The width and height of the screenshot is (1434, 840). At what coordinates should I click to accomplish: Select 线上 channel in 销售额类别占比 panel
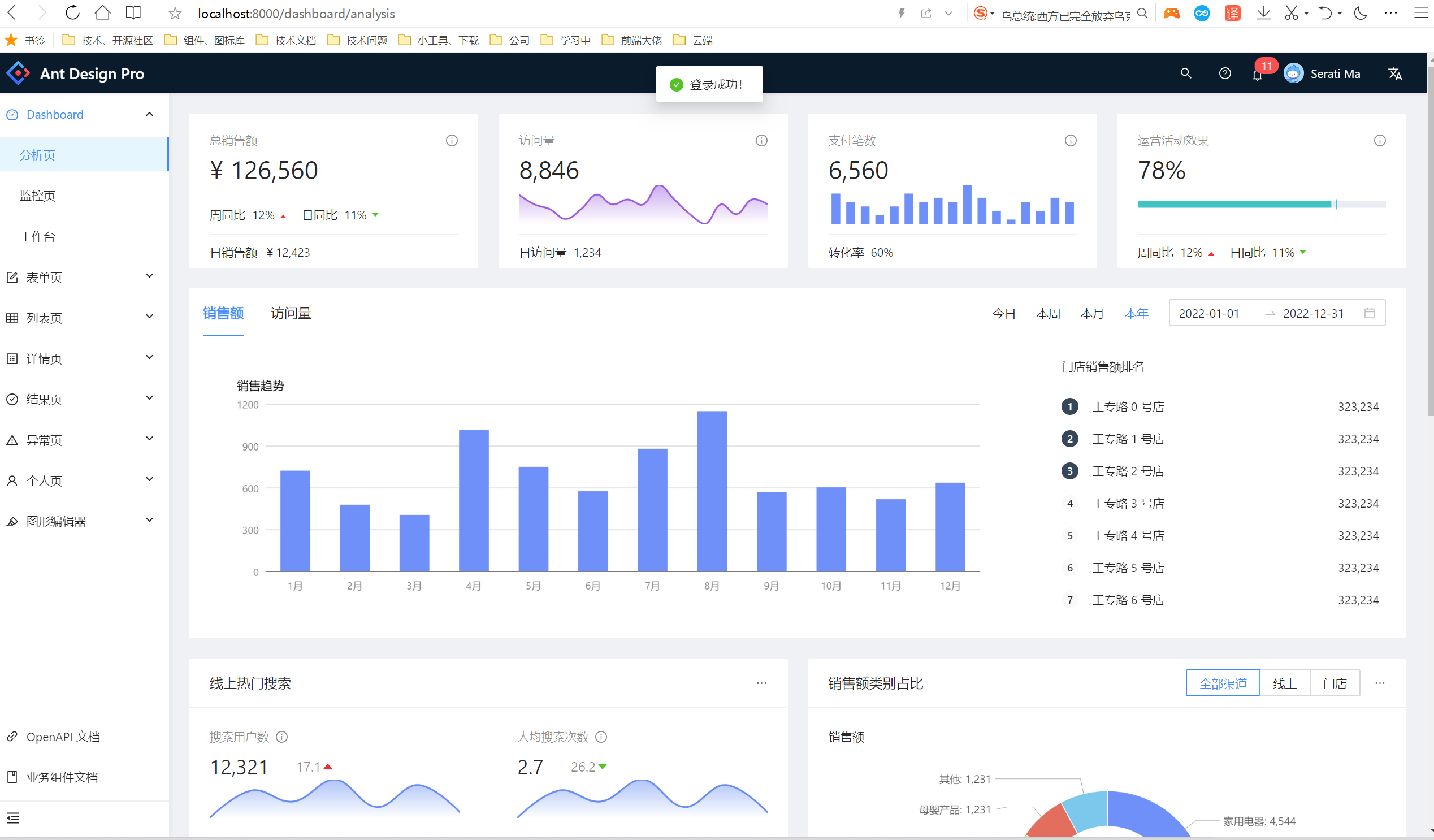click(x=1285, y=683)
